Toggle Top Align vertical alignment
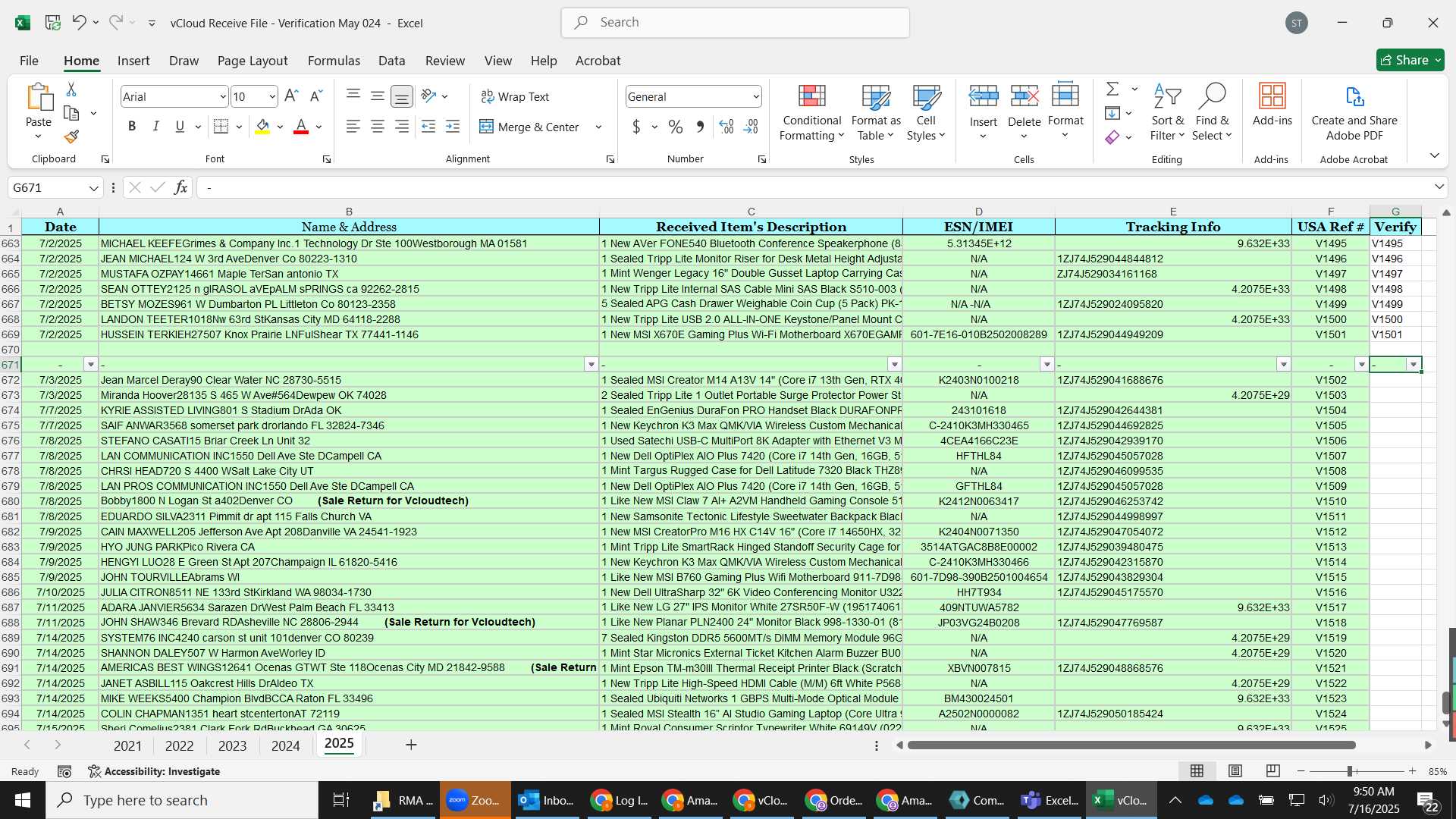The image size is (1456, 819). point(353,96)
